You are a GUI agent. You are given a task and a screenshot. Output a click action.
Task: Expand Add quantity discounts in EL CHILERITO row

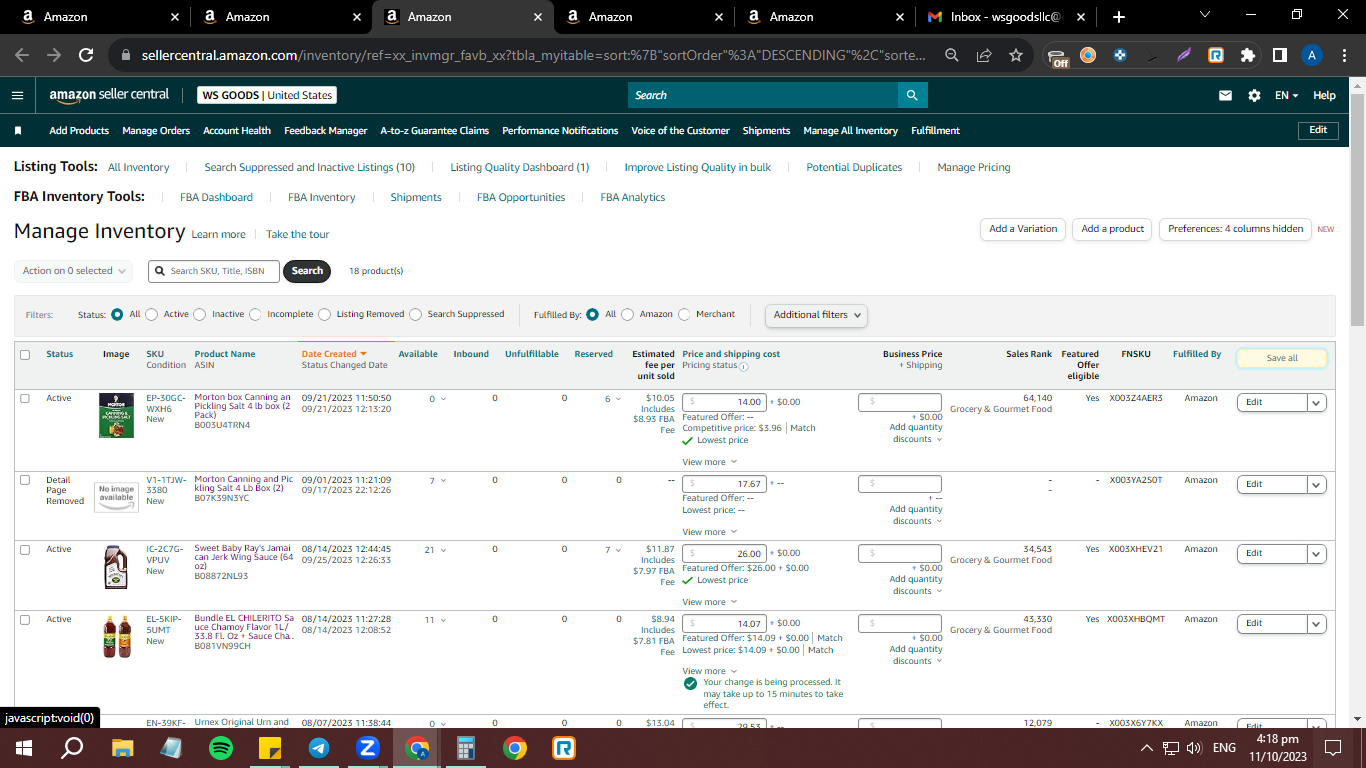click(916, 655)
